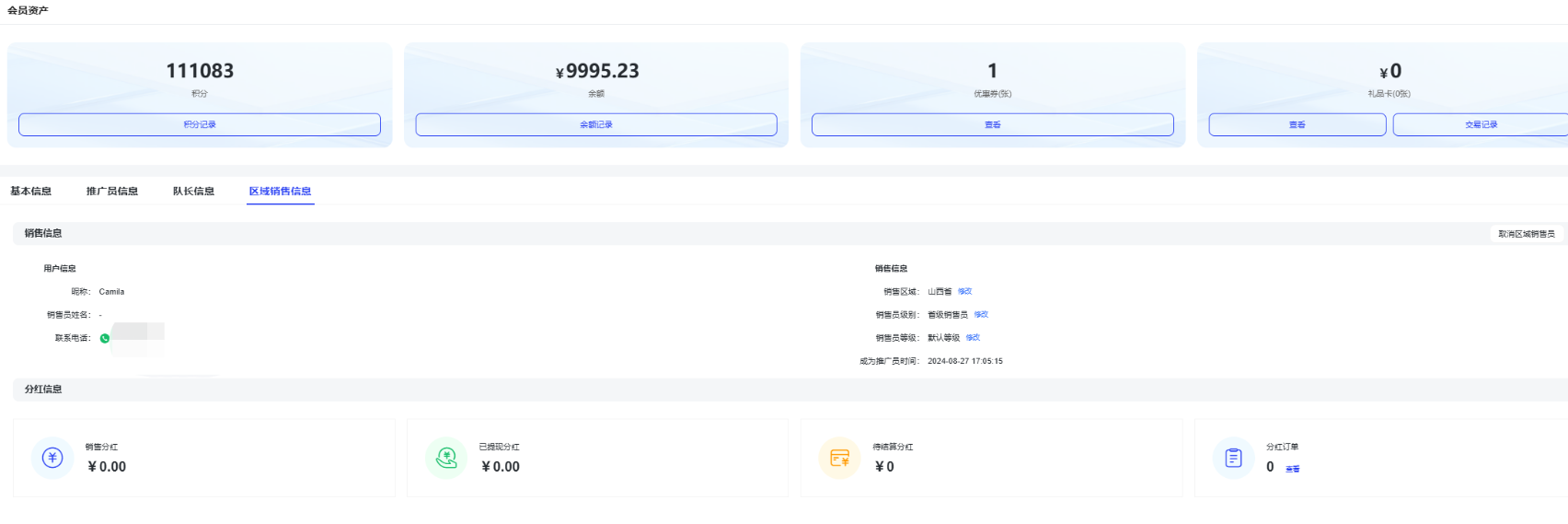Image resolution: width=1568 pixels, height=524 pixels.
Task: Click the 111083 points value
Action: (x=200, y=71)
